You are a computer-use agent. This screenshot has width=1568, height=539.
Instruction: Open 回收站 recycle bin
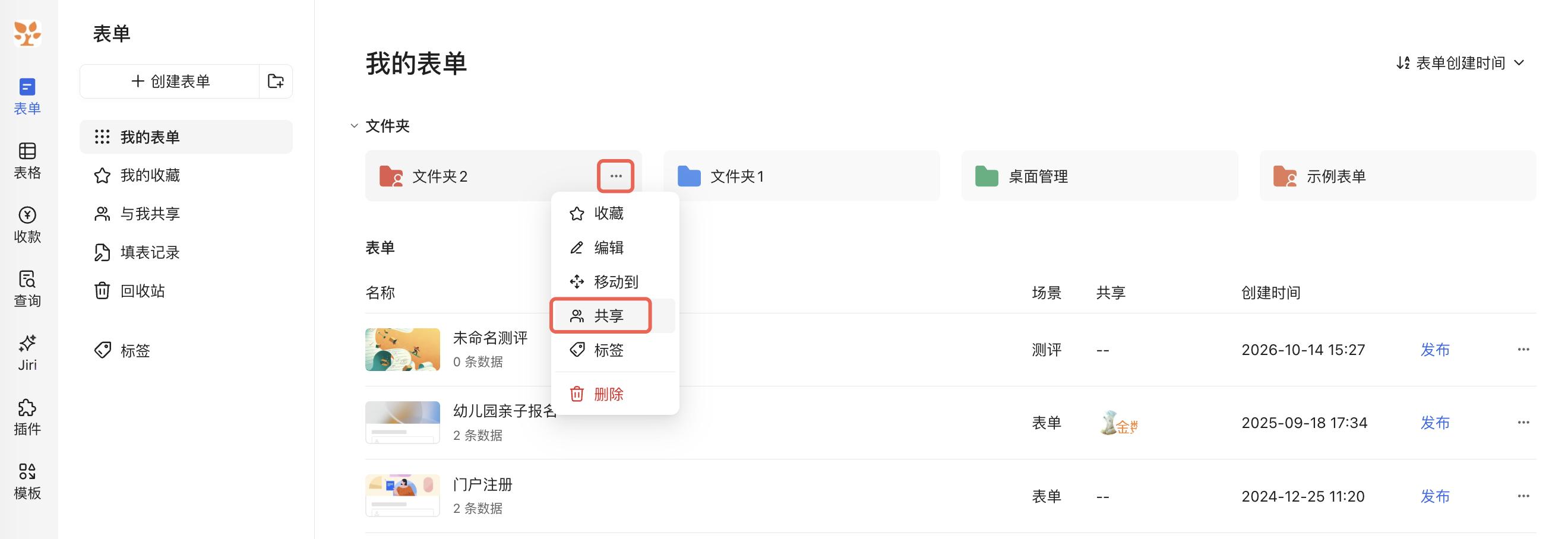(186, 291)
